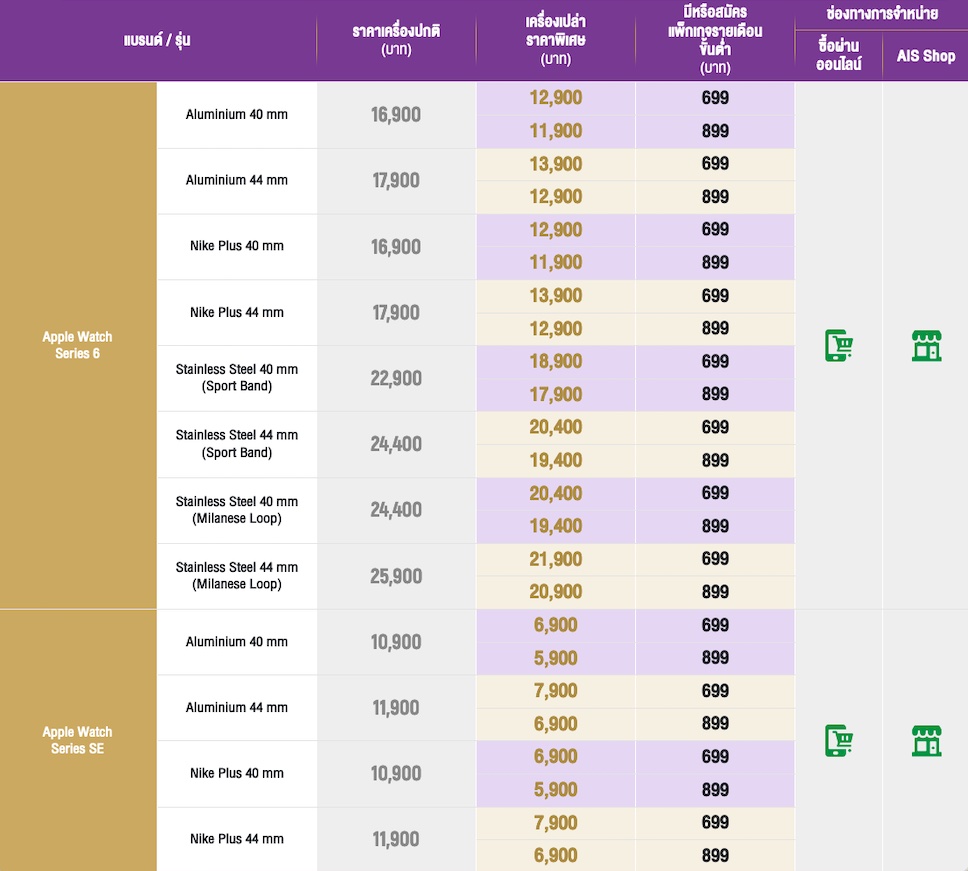This screenshot has height=871, width=968.
Task: Click the online purchase icon for Apple Watch Series 6
Action: pyautogui.click(x=838, y=346)
